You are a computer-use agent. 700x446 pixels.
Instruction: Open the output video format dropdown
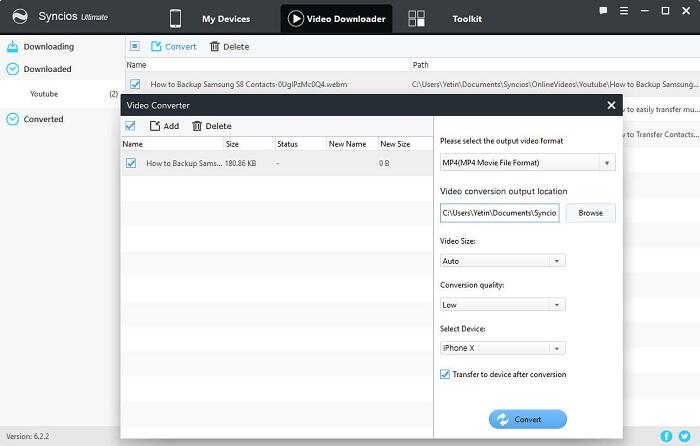pos(527,162)
